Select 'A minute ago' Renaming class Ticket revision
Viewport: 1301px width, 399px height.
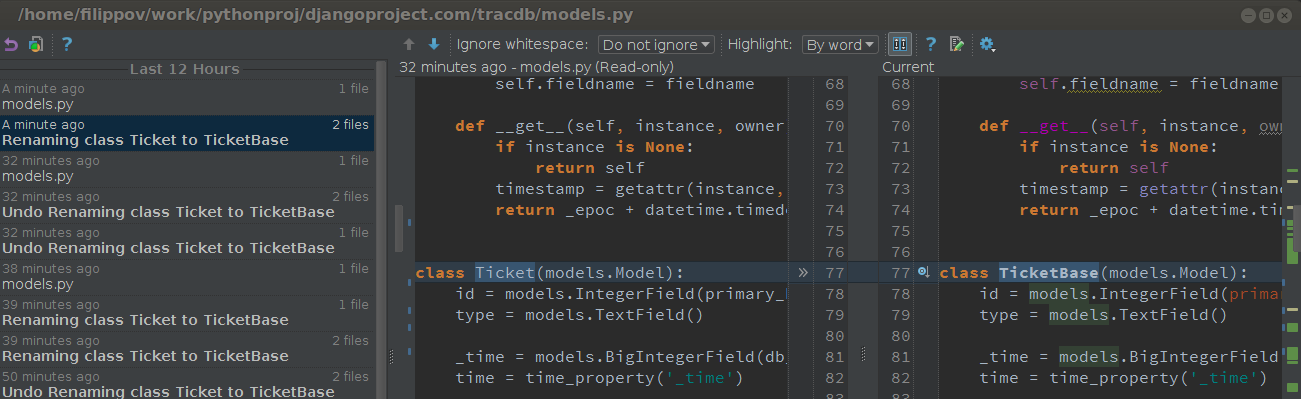click(x=186, y=133)
